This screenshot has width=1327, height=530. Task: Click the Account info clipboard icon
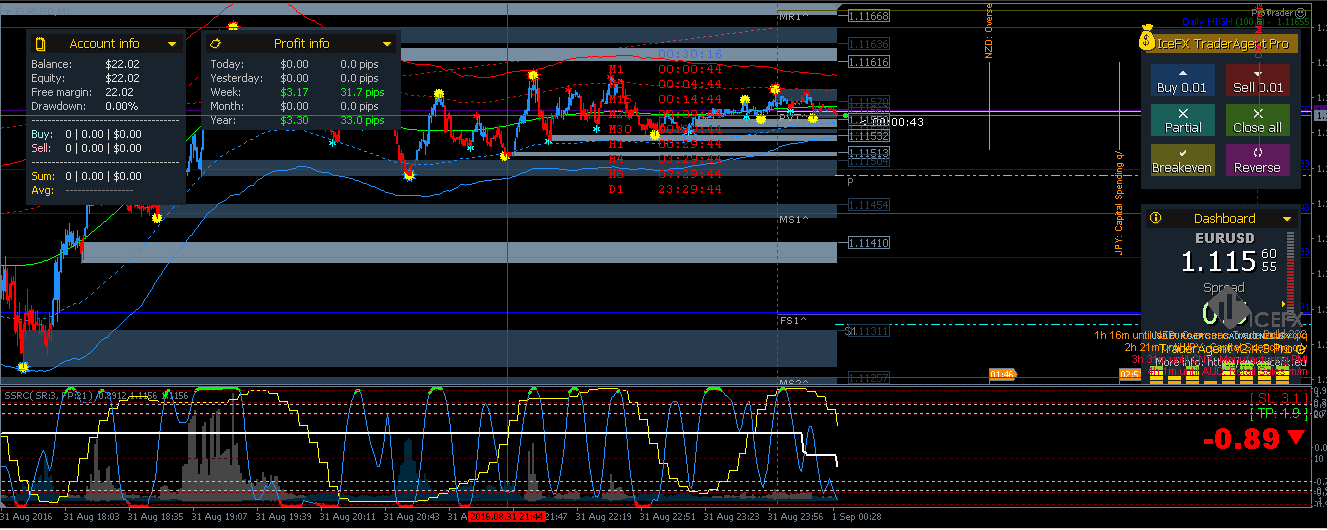coord(41,44)
